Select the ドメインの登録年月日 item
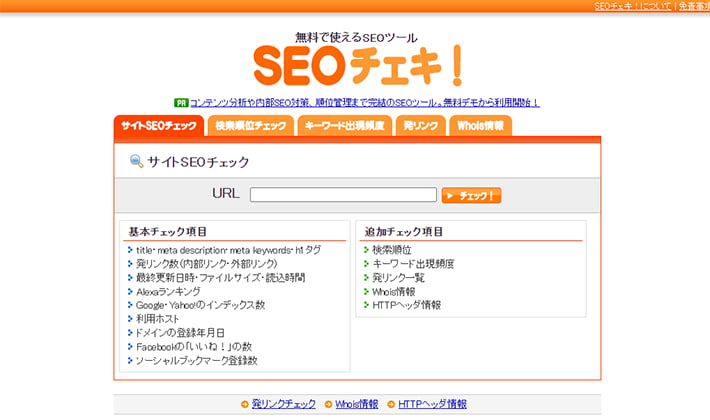 [x=180, y=333]
